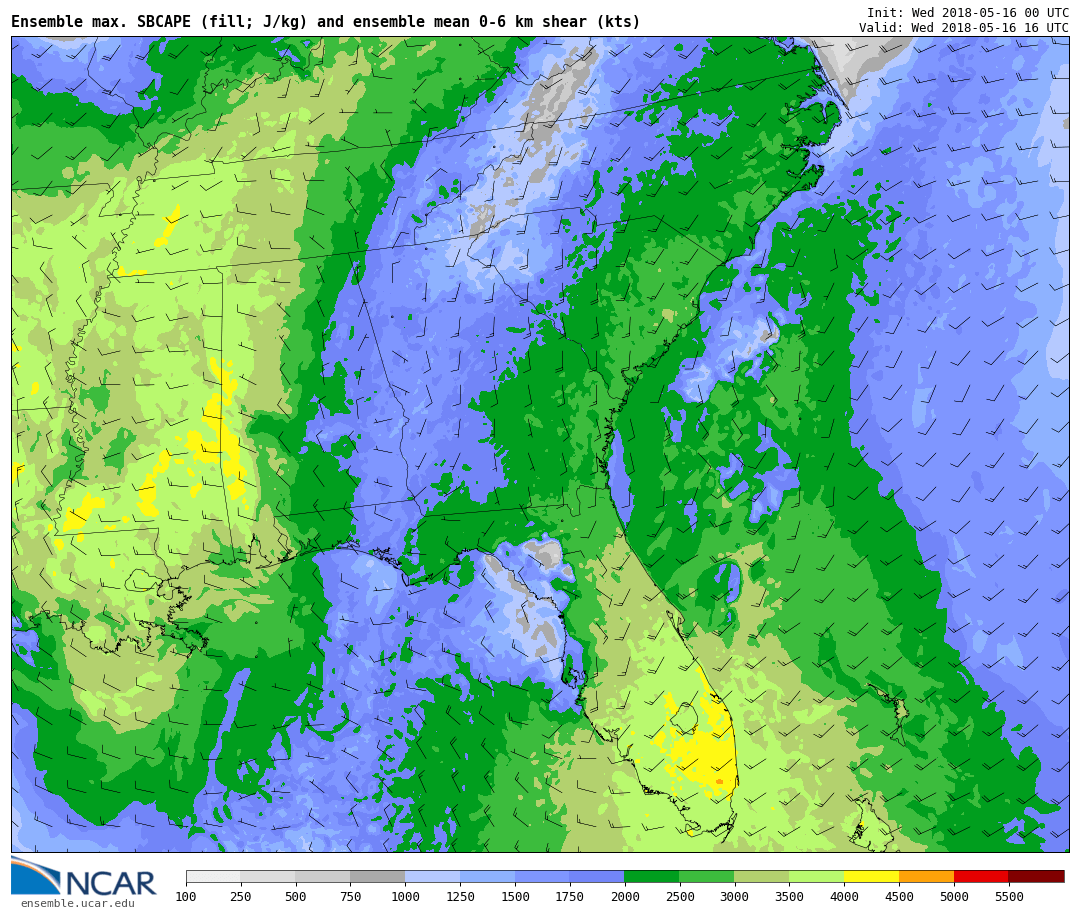Click Lake Okeechobee outline in Florida

tap(684, 717)
